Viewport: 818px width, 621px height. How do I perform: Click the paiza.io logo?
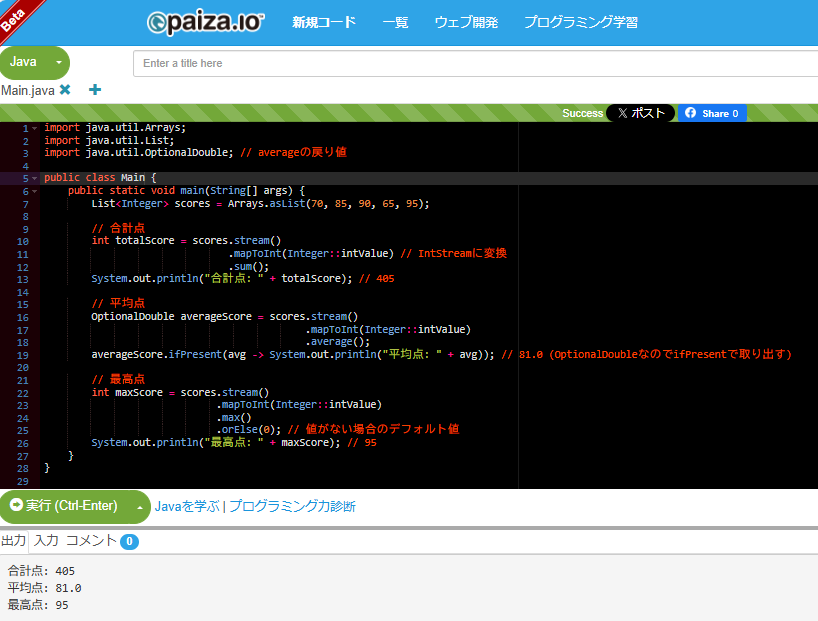click(205, 22)
